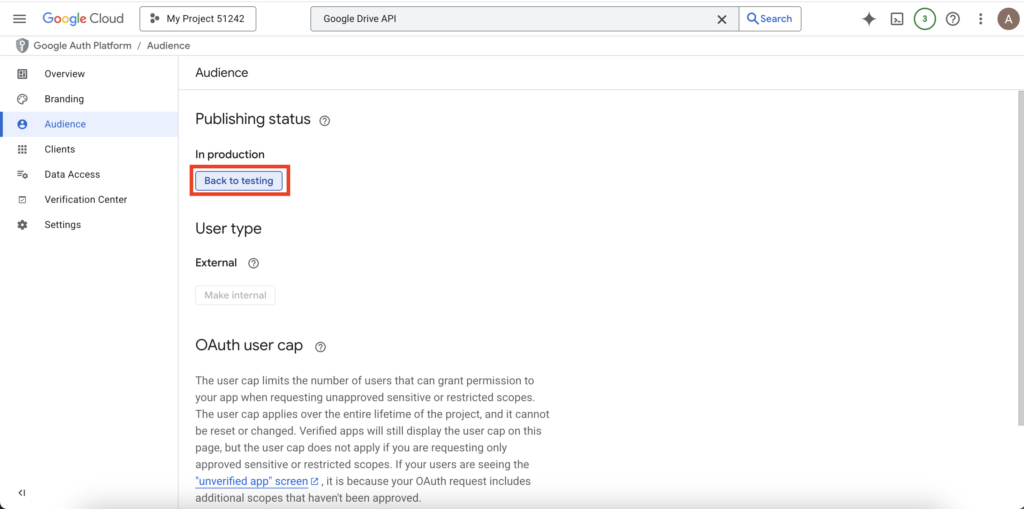Open the three-dot more options menu
The width and height of the screenshot is (1024, 509).
click(981, 19)
